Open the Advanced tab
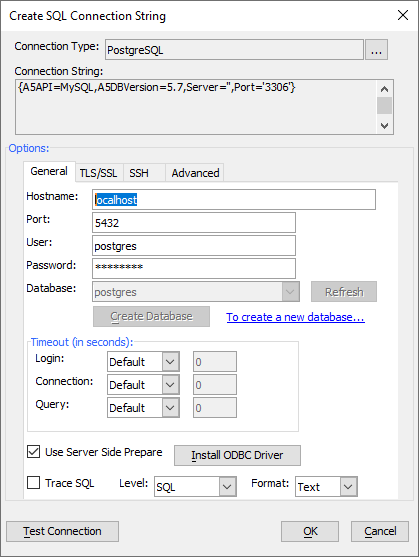419x557 pixels. [195, 173]
